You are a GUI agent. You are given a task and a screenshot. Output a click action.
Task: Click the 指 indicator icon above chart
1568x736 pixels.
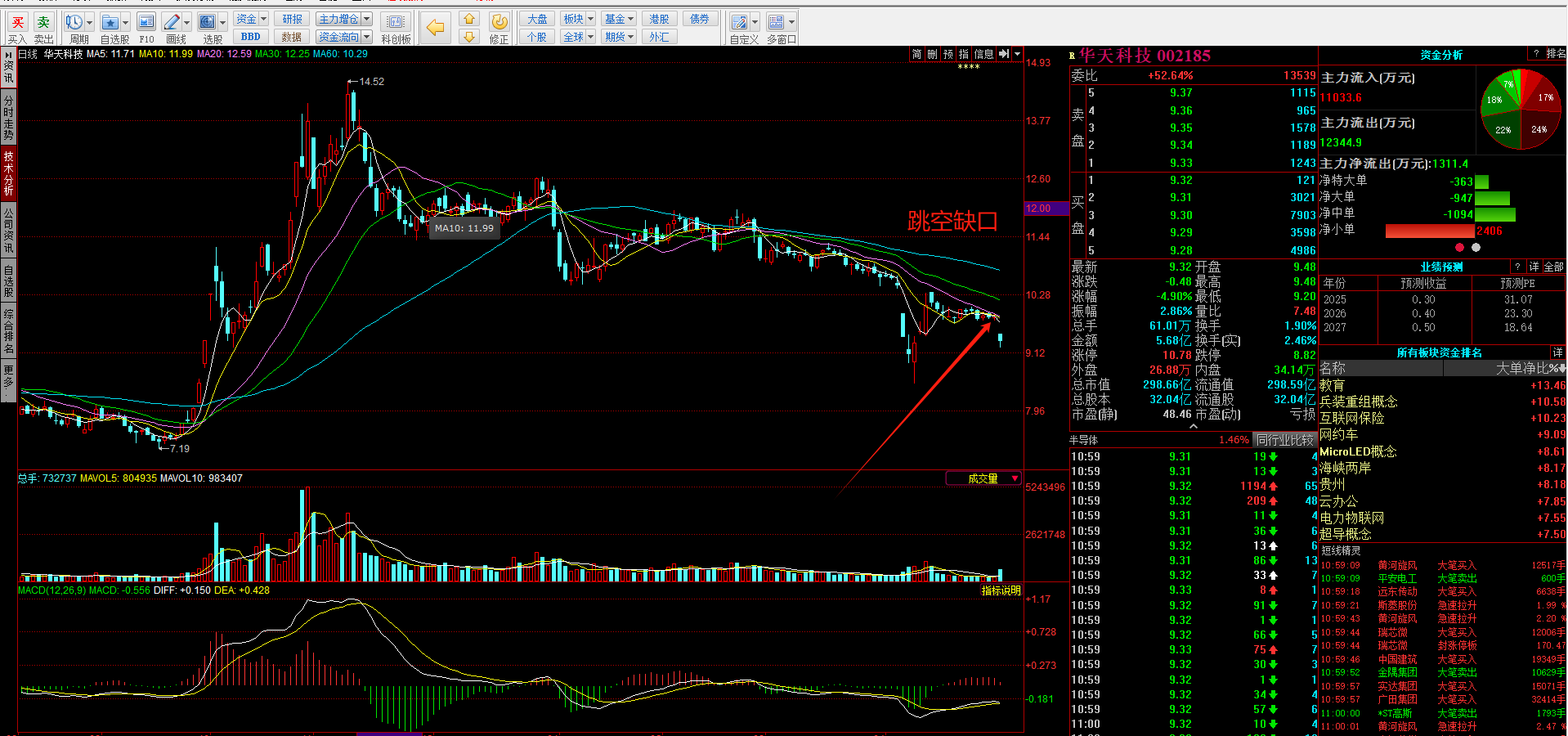(964, 54)
